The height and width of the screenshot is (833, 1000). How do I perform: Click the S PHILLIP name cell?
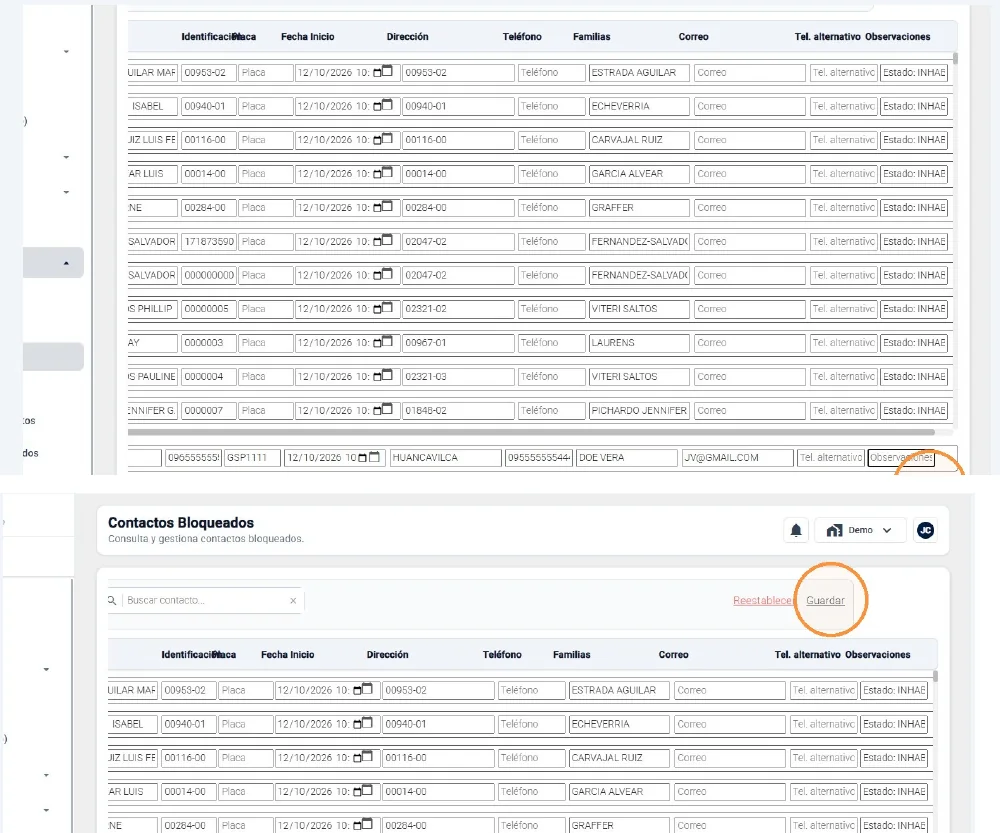coord(152,309)
